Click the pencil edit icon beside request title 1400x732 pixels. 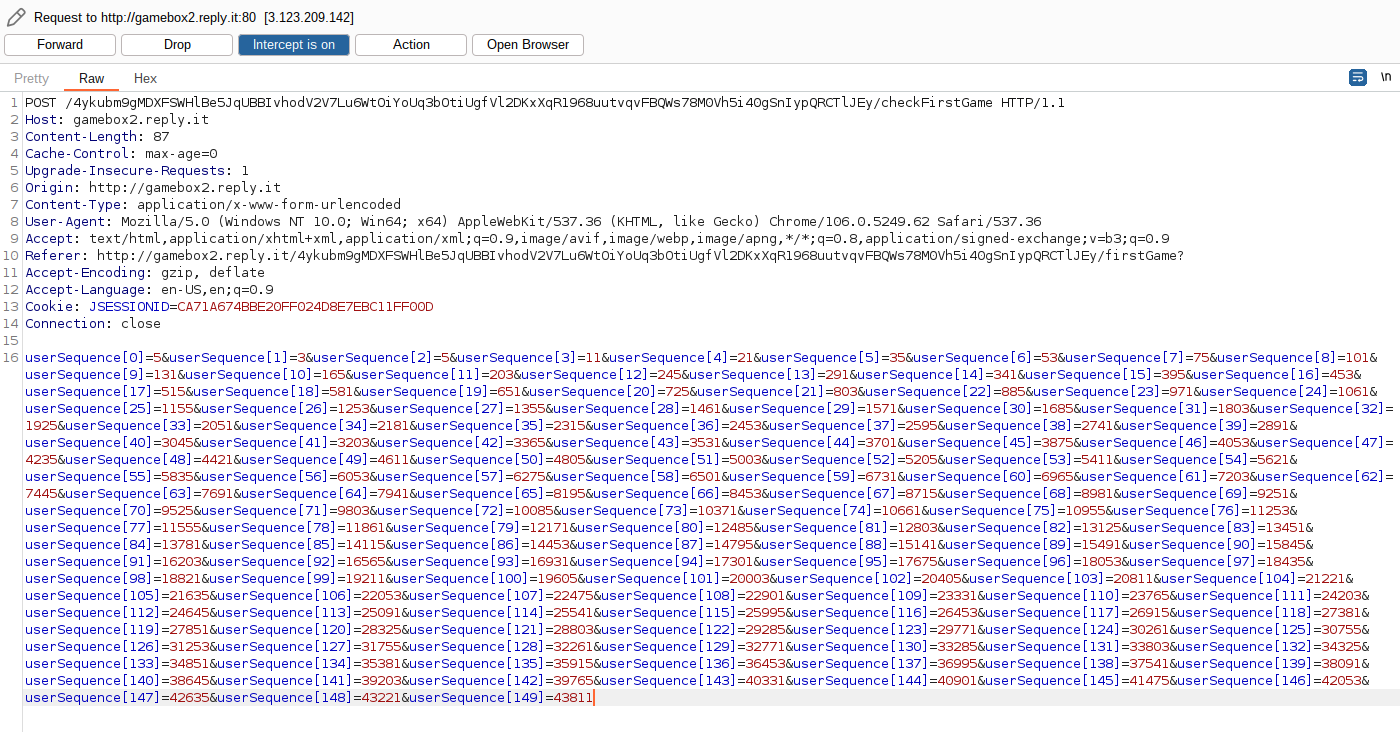(16, 17)
